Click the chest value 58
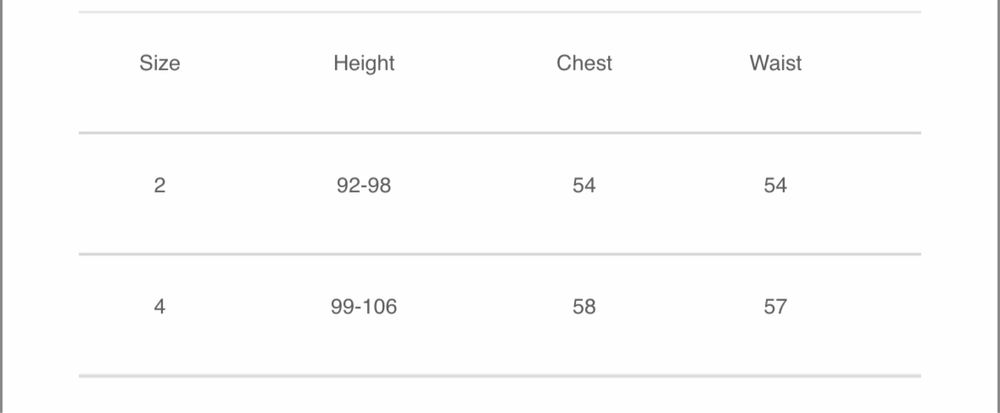The width and height of the screenshot is (1000, 413). tap(584, 307)
